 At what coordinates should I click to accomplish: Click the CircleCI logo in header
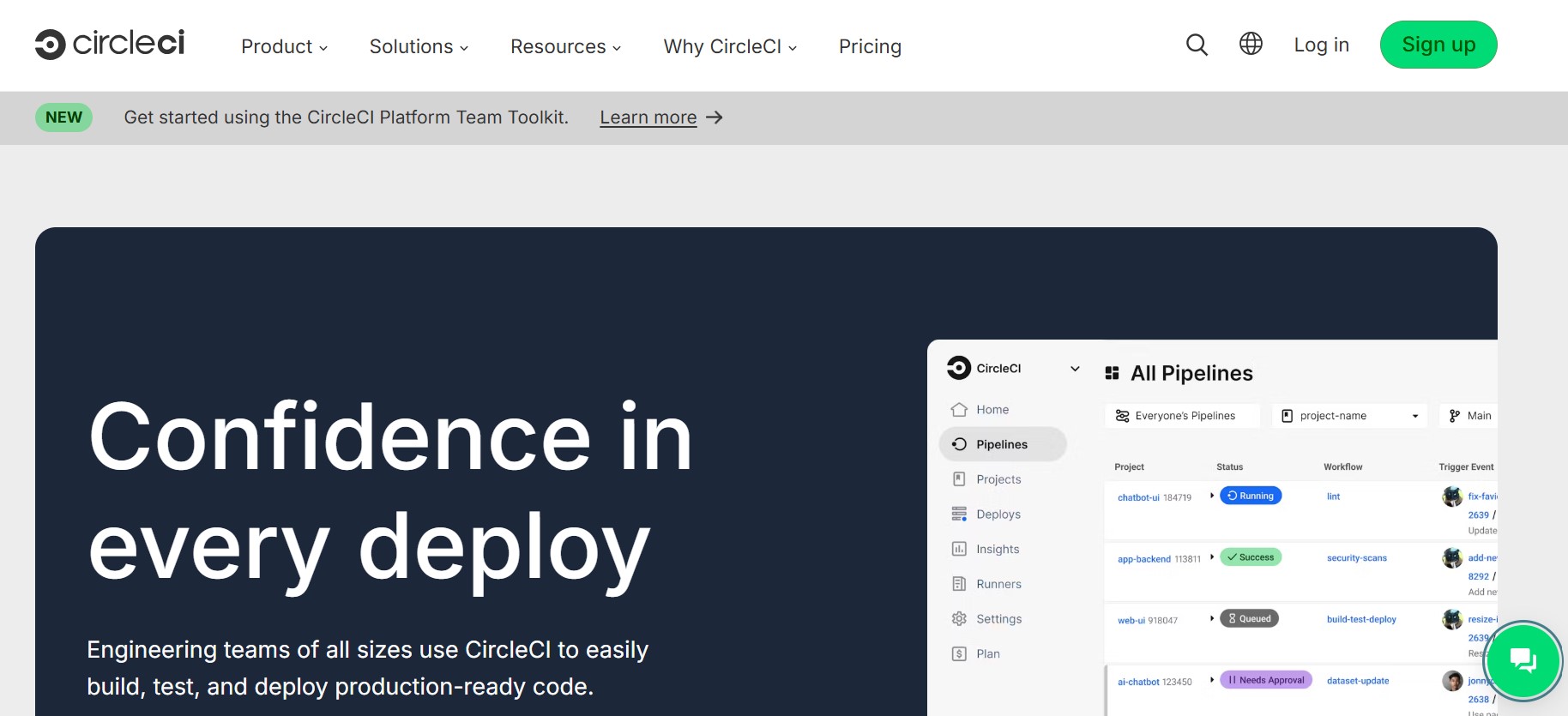point(110,44)
